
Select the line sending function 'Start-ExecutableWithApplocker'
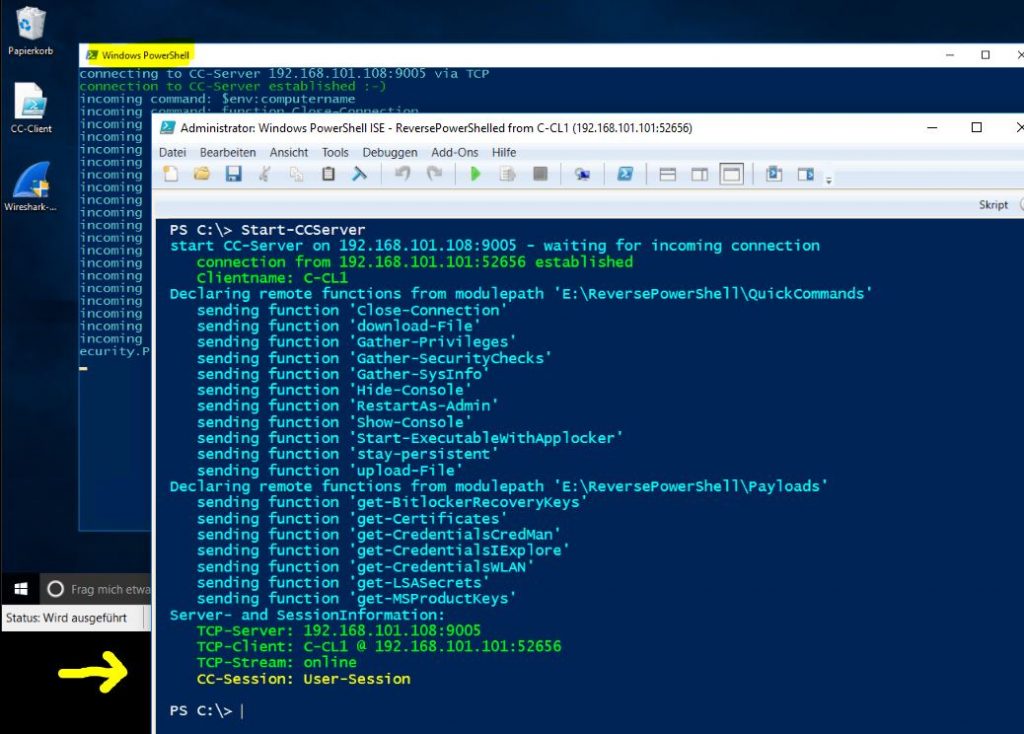(x=409, y=438)
